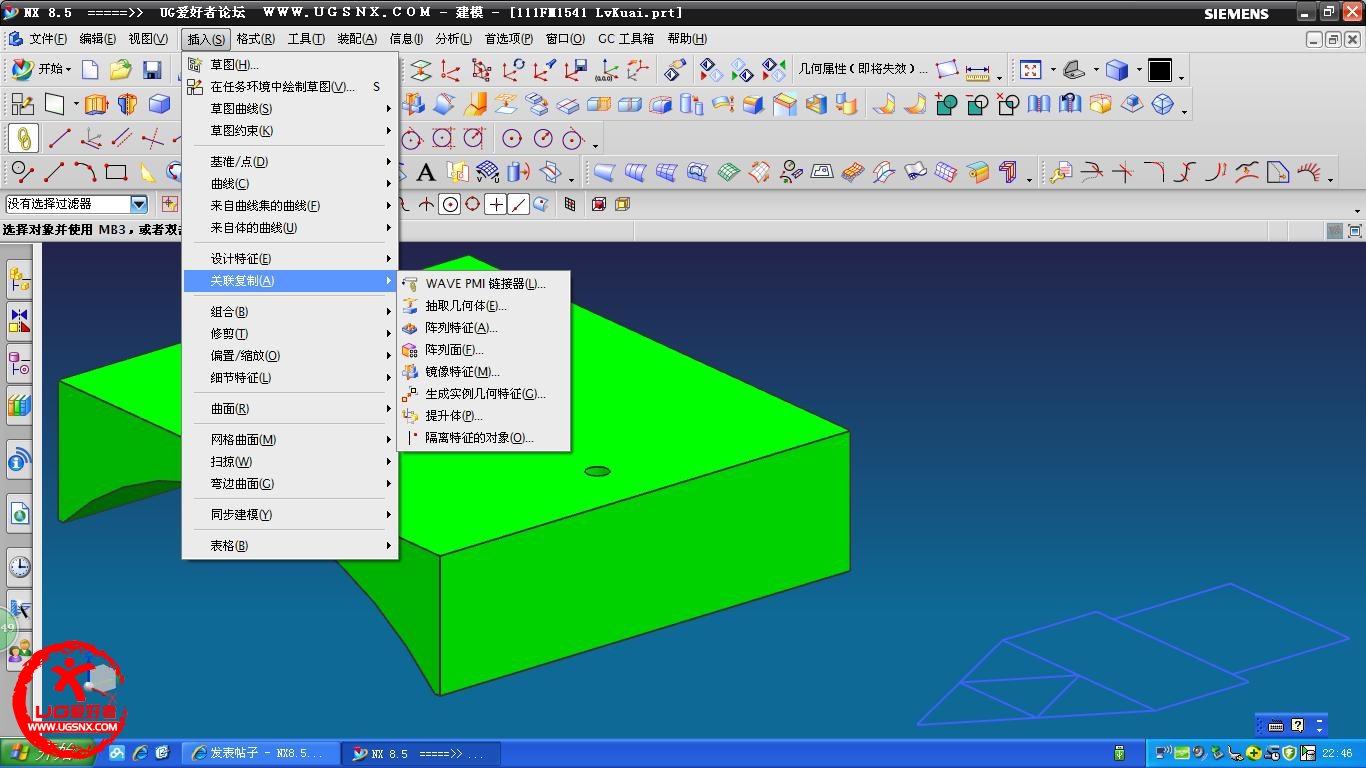
Task: Open a file with the folder icon
Action: coord(121,69)
